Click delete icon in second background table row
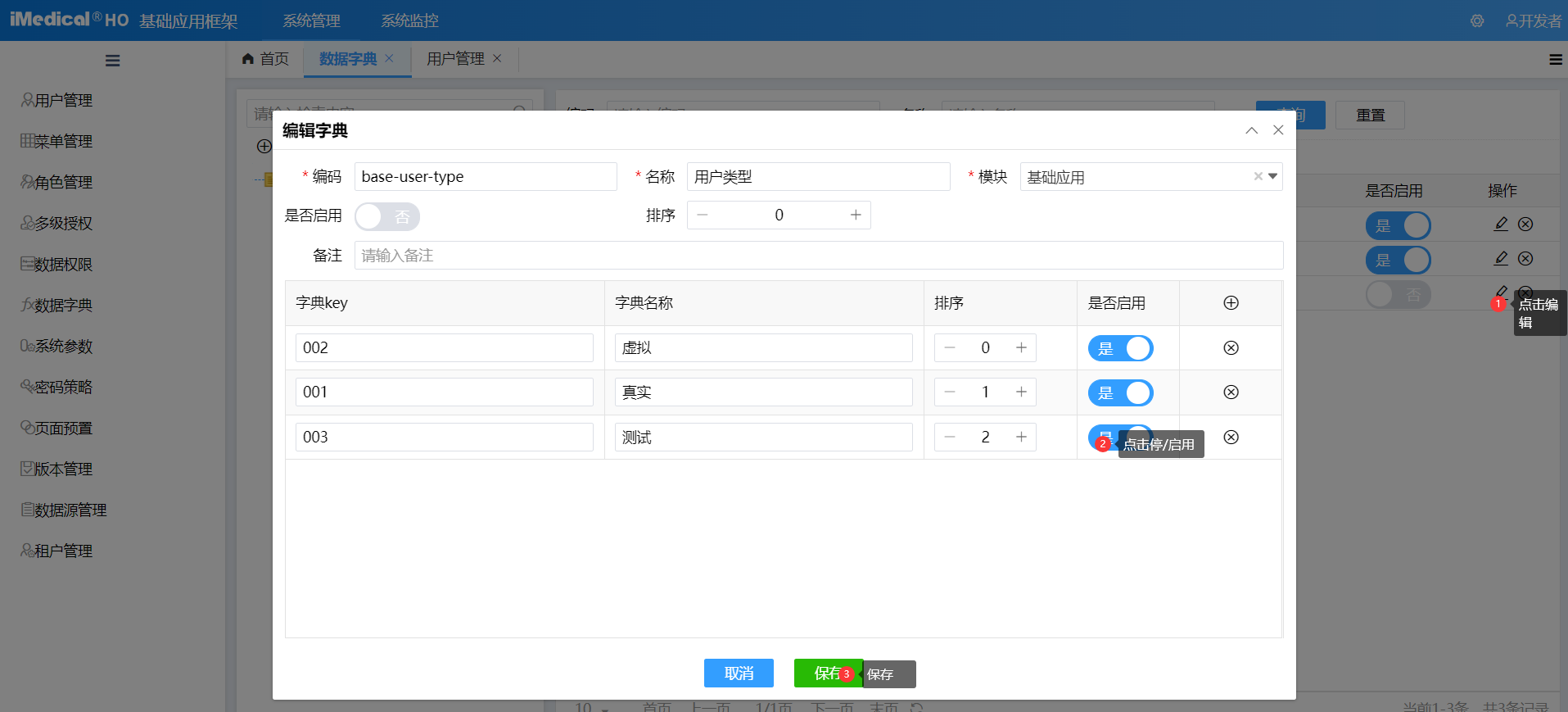The image size is (1568, 712). click(1525, 258)
